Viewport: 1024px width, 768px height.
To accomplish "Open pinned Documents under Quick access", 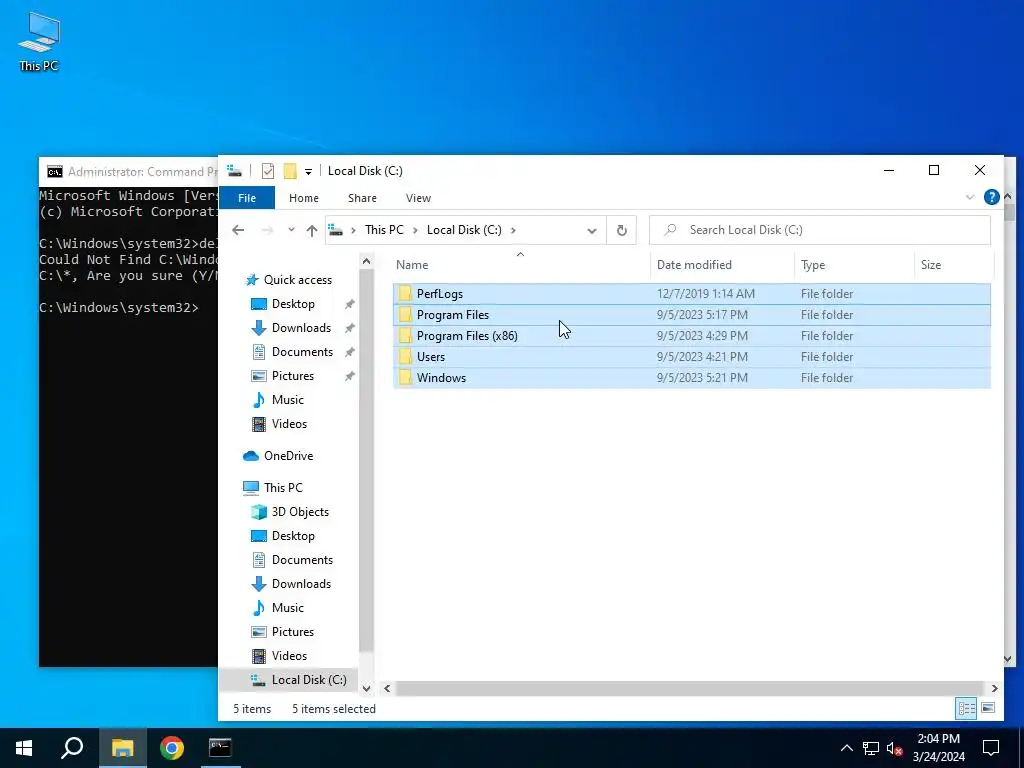I will tap(302, 352).
